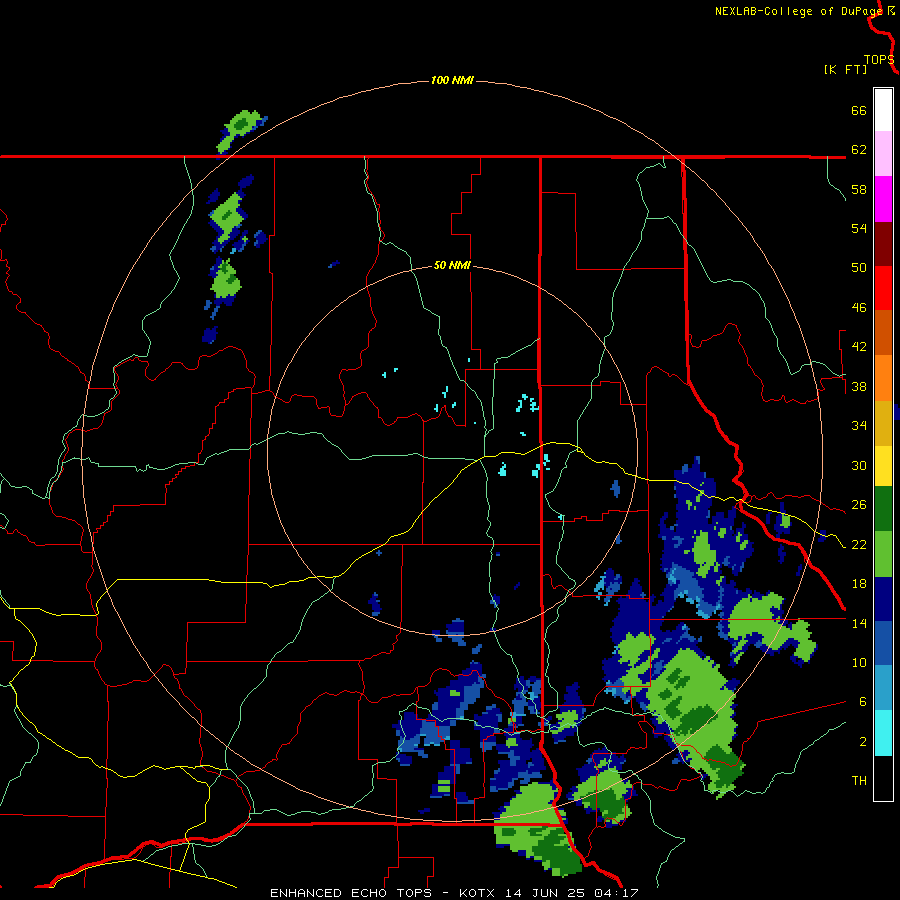Click the legend value 54
The width and height of the screenshot is (900, 900).
859,228
